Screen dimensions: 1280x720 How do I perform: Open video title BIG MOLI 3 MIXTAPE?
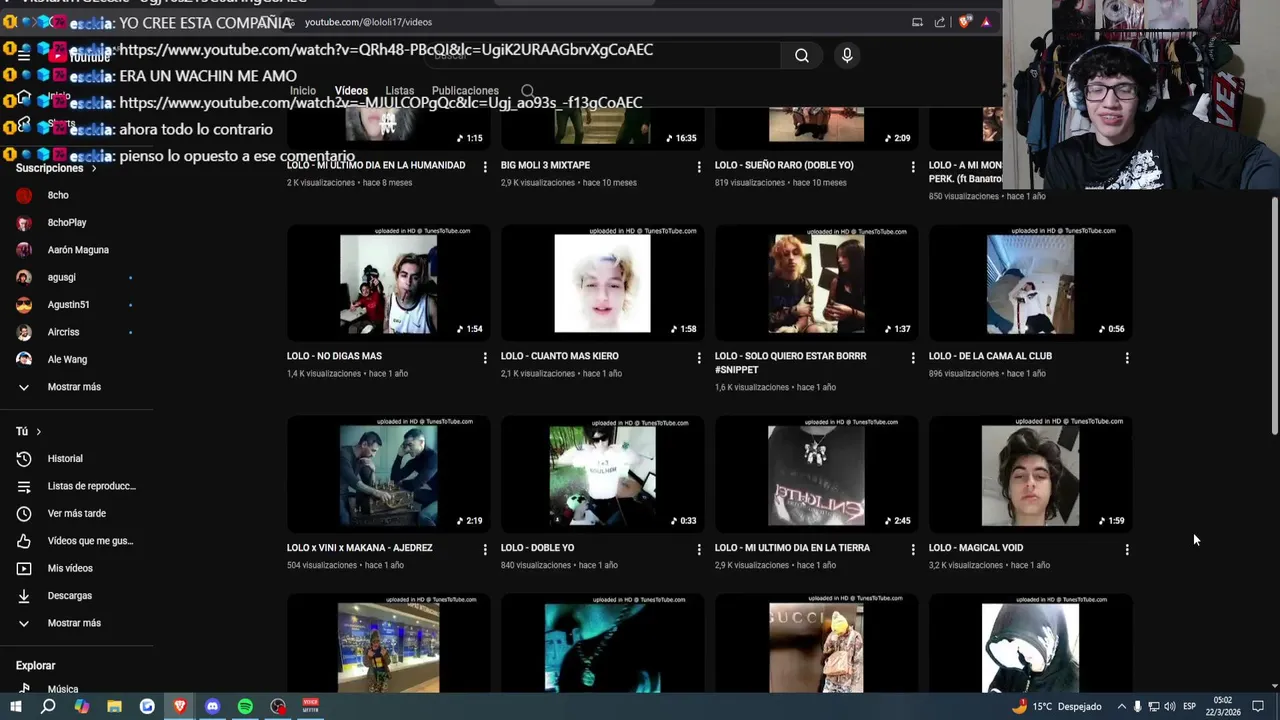pyautogui.click(x=545, y=165)
